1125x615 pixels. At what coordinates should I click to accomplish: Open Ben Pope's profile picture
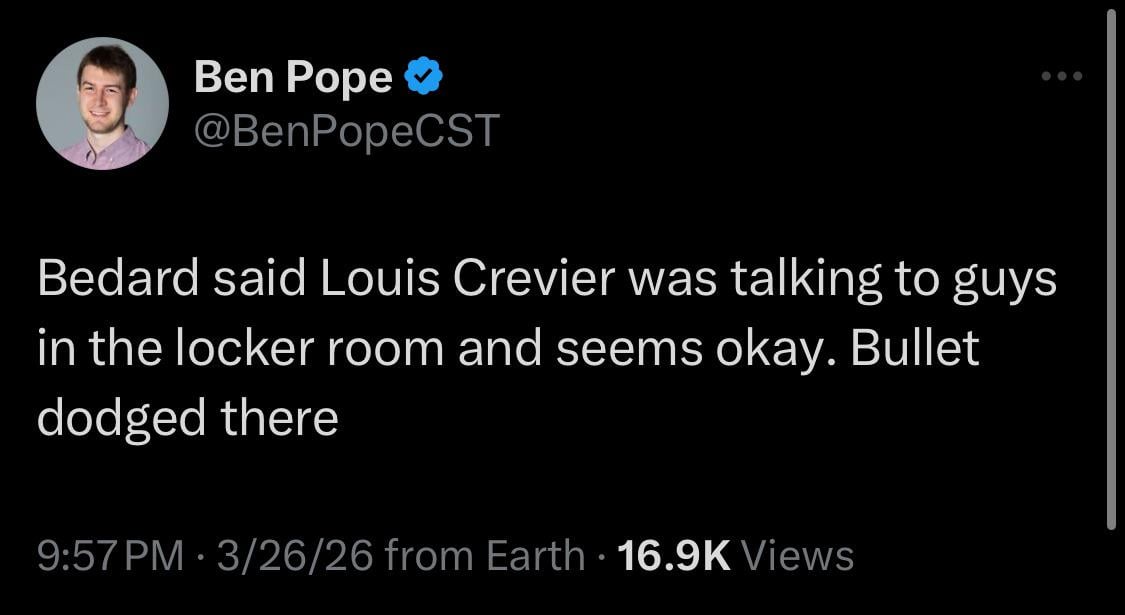[102, 103]
